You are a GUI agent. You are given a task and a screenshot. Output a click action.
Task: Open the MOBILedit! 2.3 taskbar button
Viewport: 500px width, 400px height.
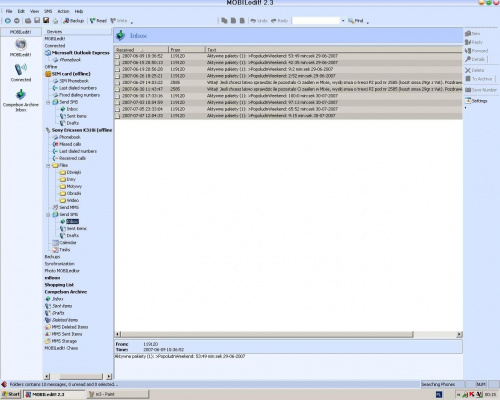click(x=54, y=394)
